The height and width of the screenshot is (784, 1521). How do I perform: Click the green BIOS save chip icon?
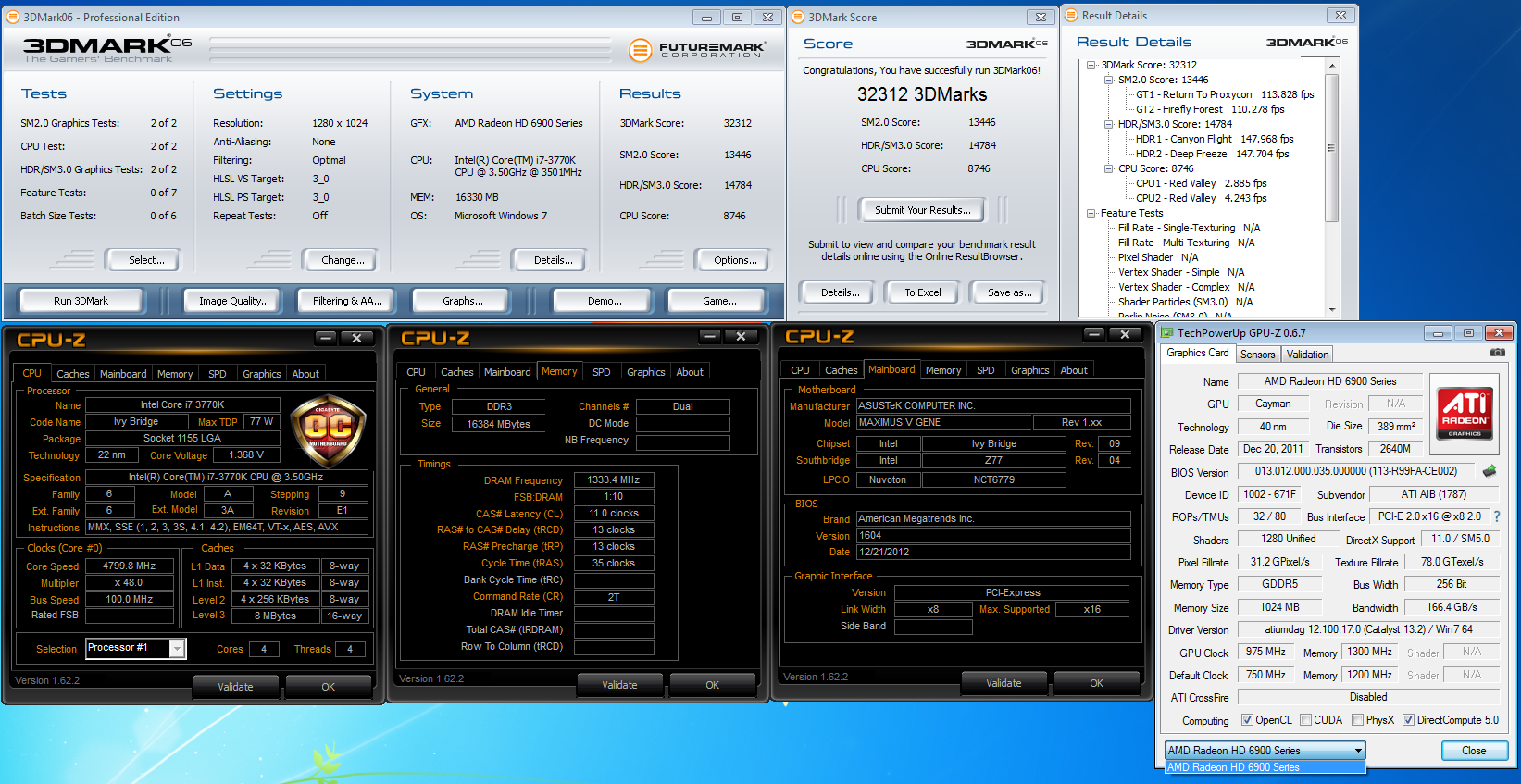[1490, 471]
